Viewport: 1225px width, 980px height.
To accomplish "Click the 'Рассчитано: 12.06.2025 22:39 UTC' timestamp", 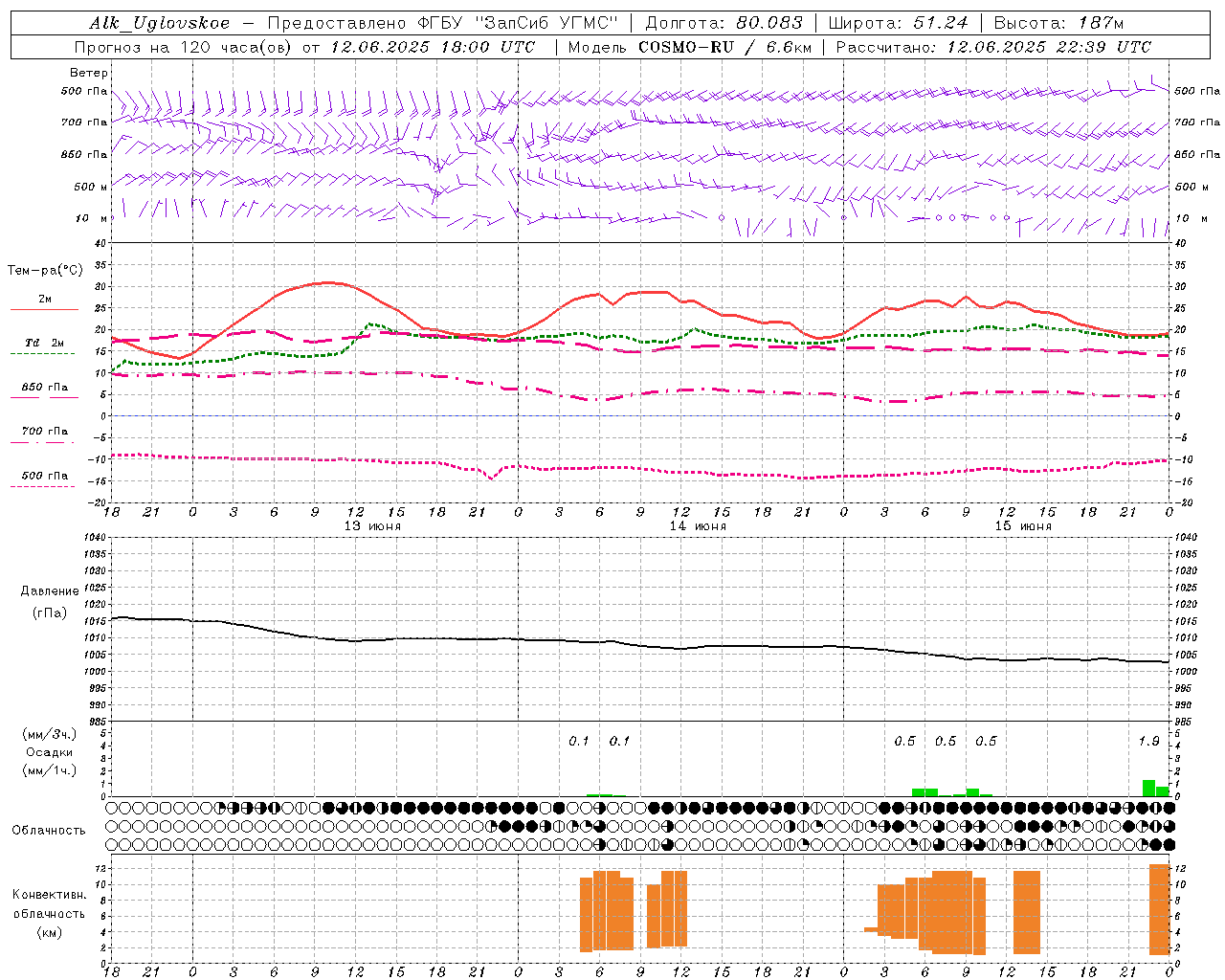I will click(993, 47).
